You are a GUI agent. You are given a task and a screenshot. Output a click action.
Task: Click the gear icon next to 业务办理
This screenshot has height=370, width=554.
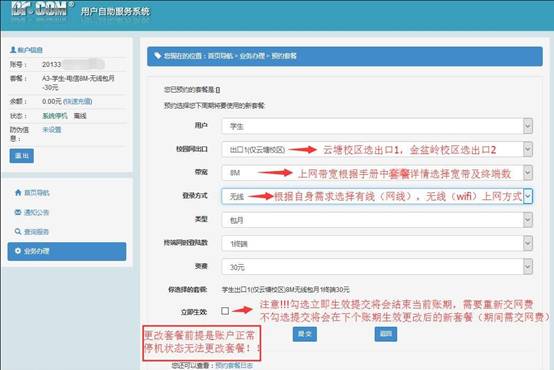18,251
